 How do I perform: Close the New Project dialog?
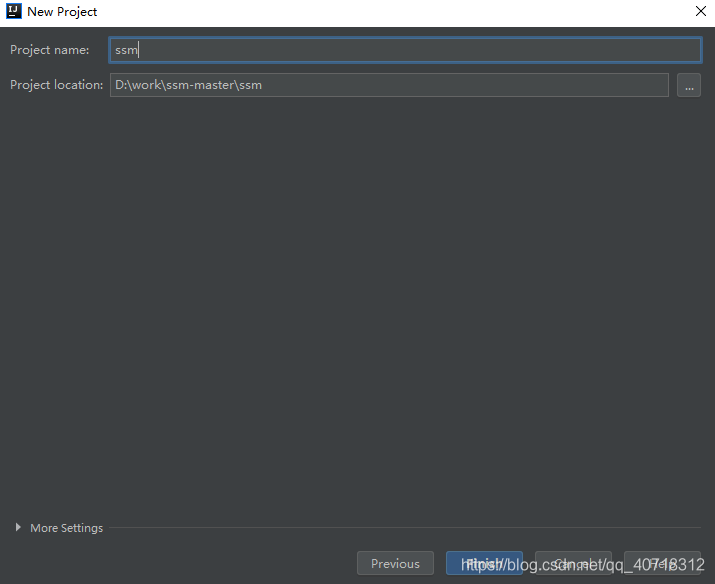(701, 11)
